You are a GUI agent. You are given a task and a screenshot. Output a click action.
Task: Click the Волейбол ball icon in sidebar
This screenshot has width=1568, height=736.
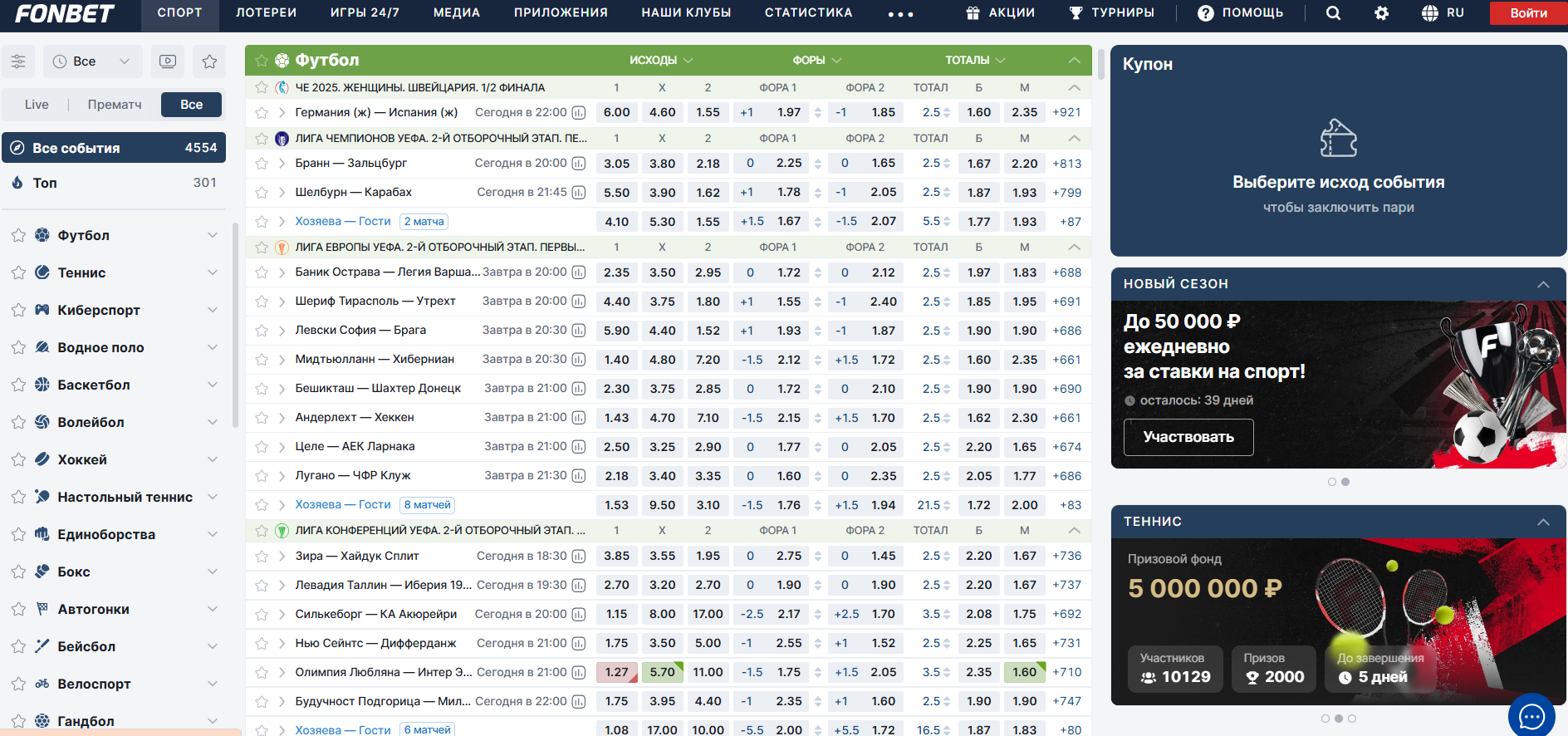pos(42,422)
